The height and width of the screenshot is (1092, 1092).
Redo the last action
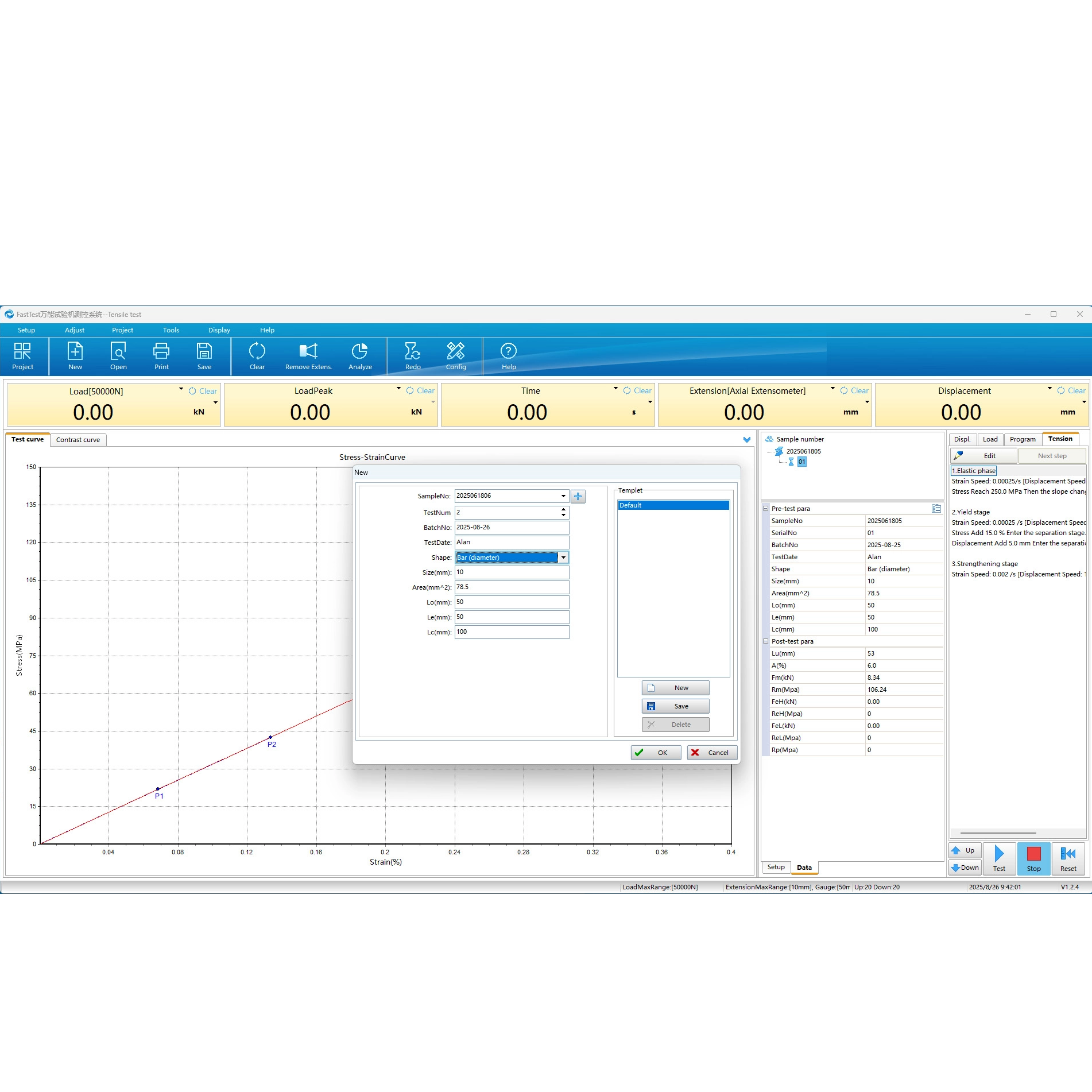[x=412, y=356]
